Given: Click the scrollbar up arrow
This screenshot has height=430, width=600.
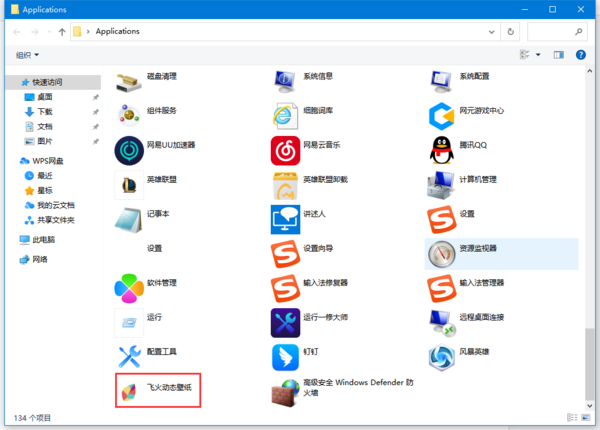Looking at the screenshot, I should (x=589, y=71).
